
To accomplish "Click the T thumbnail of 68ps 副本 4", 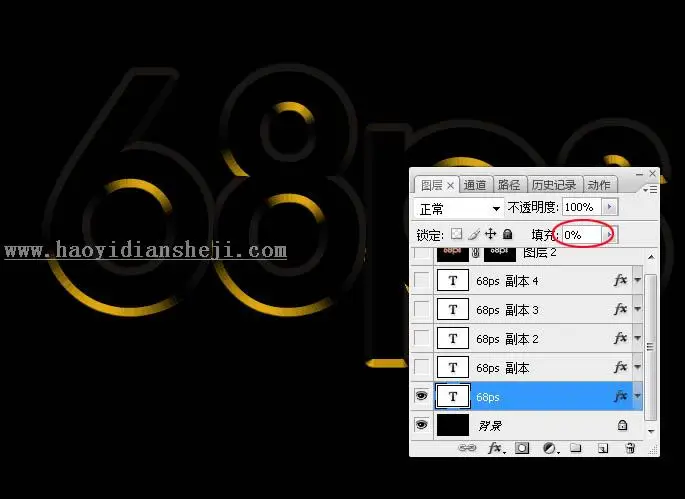I will pyautogui.click(x=453, y=280).
